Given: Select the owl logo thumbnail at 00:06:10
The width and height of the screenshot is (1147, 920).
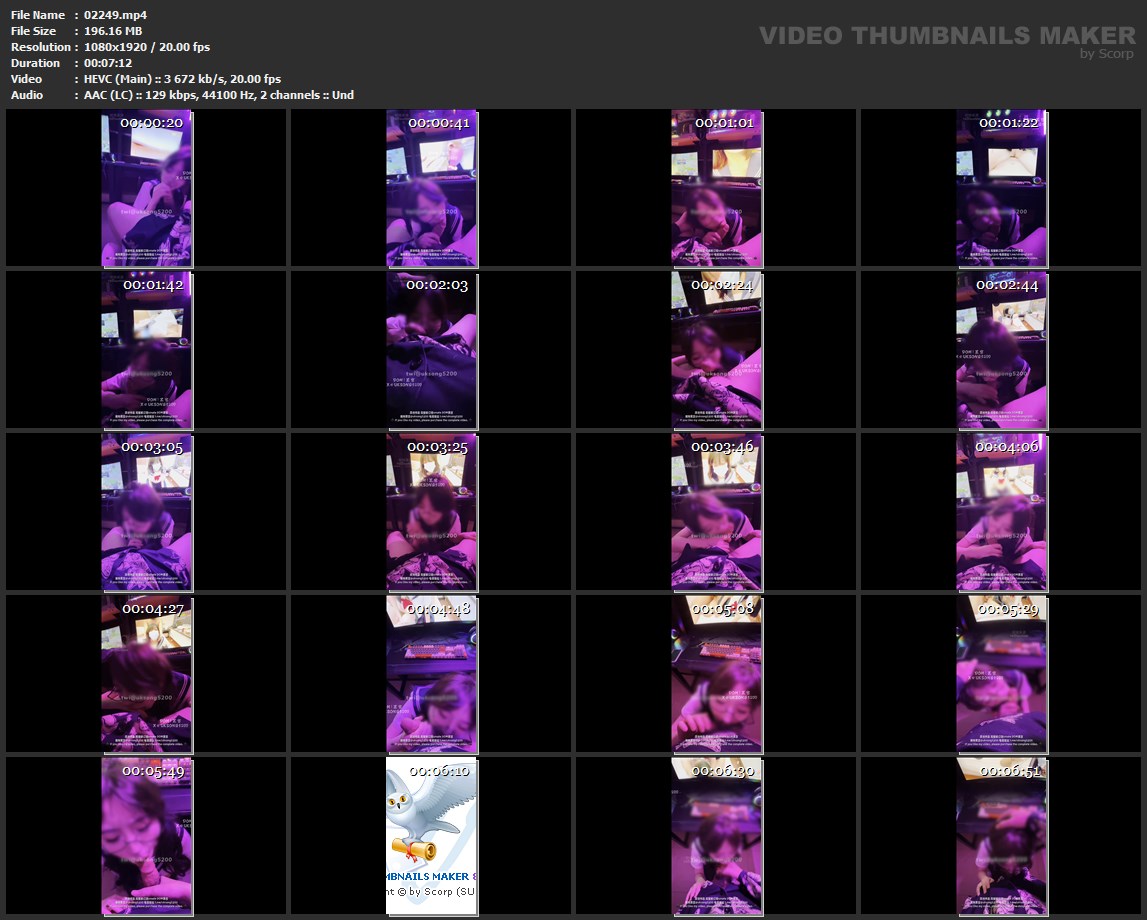Looking at the screenshot, I should click(432, 837).
